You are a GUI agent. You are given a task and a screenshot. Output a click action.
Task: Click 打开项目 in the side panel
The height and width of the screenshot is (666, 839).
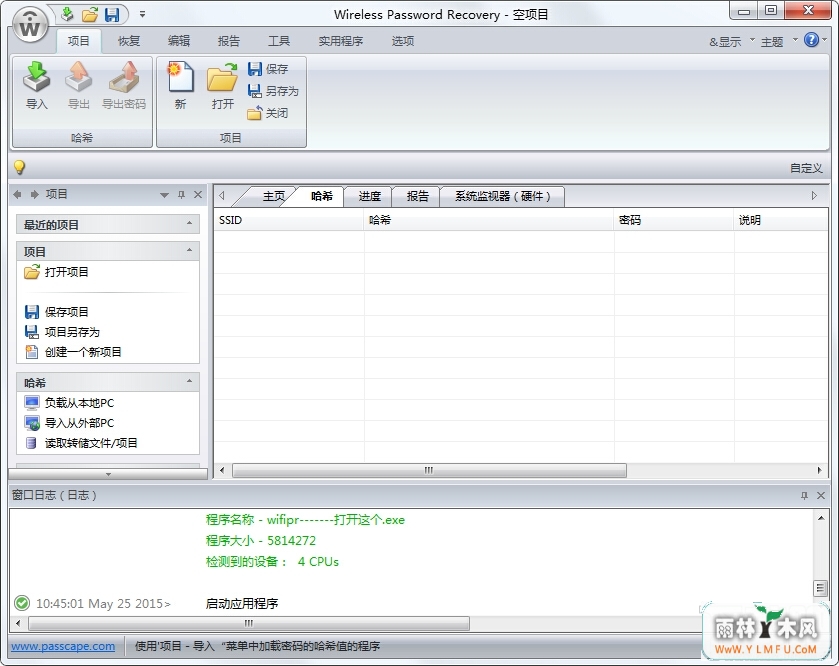pos(56,272)
